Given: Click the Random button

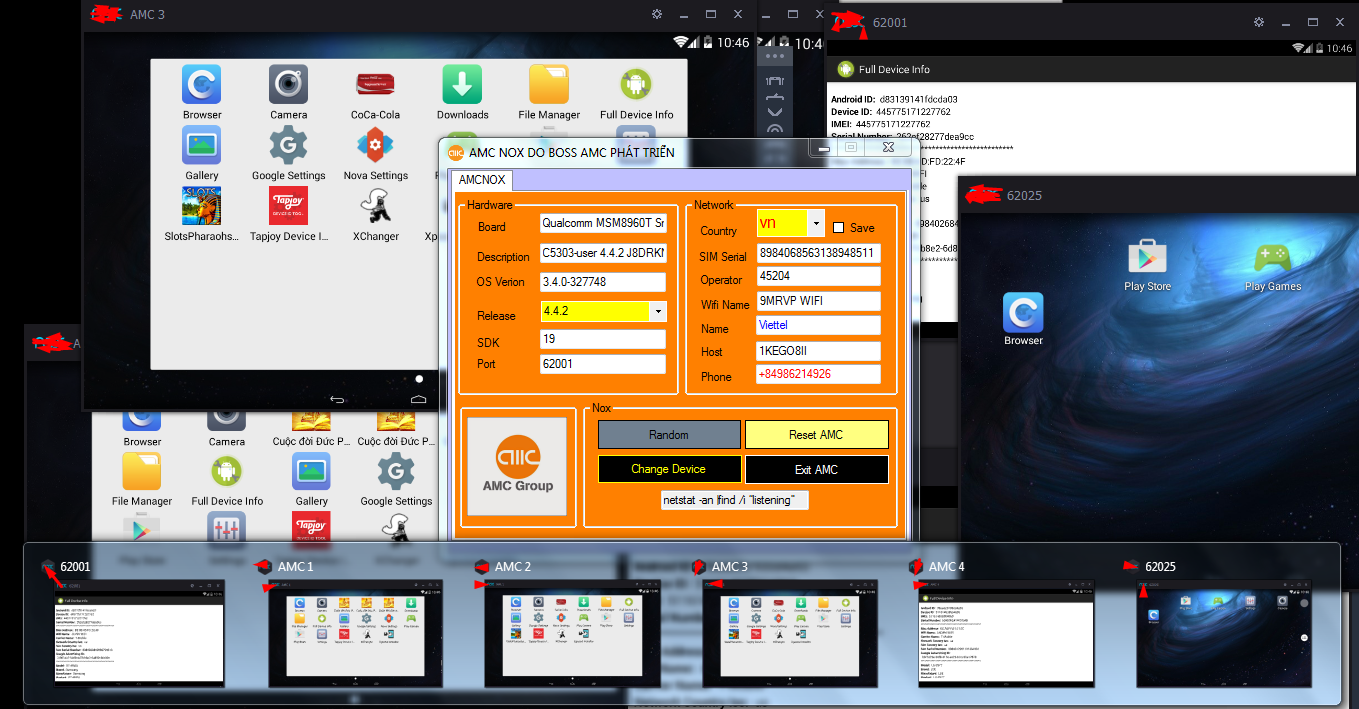Looking at the screenshot, I should [669, 434].
